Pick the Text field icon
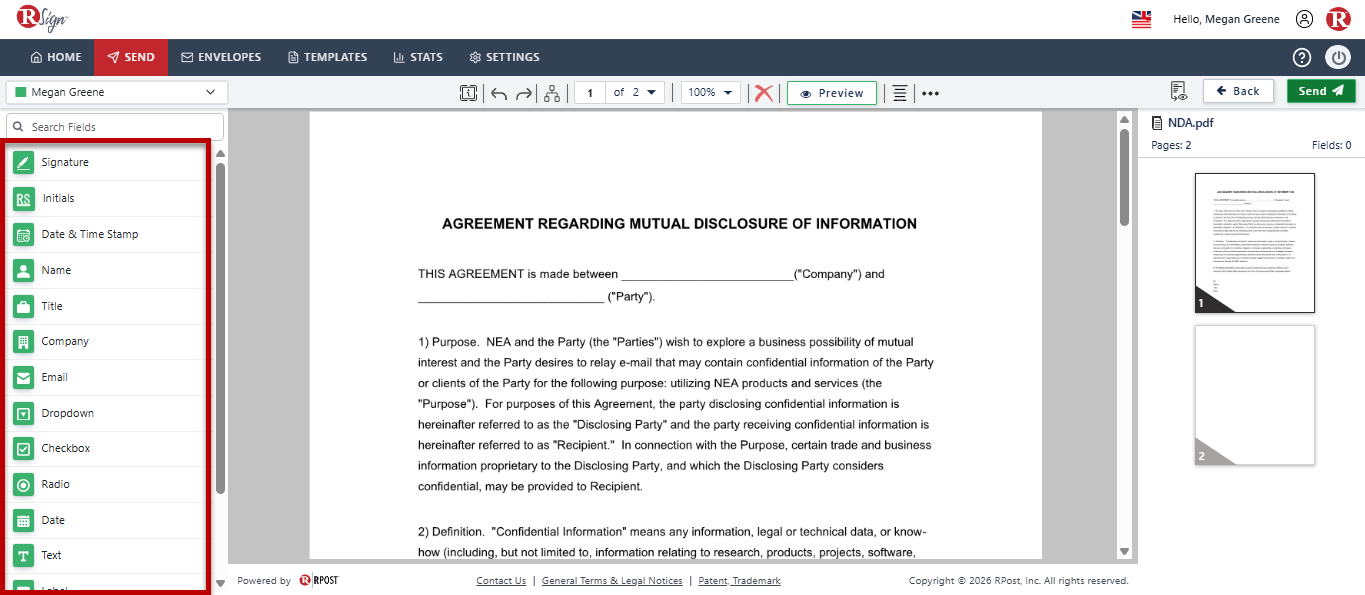 click(x=24, y=555)
